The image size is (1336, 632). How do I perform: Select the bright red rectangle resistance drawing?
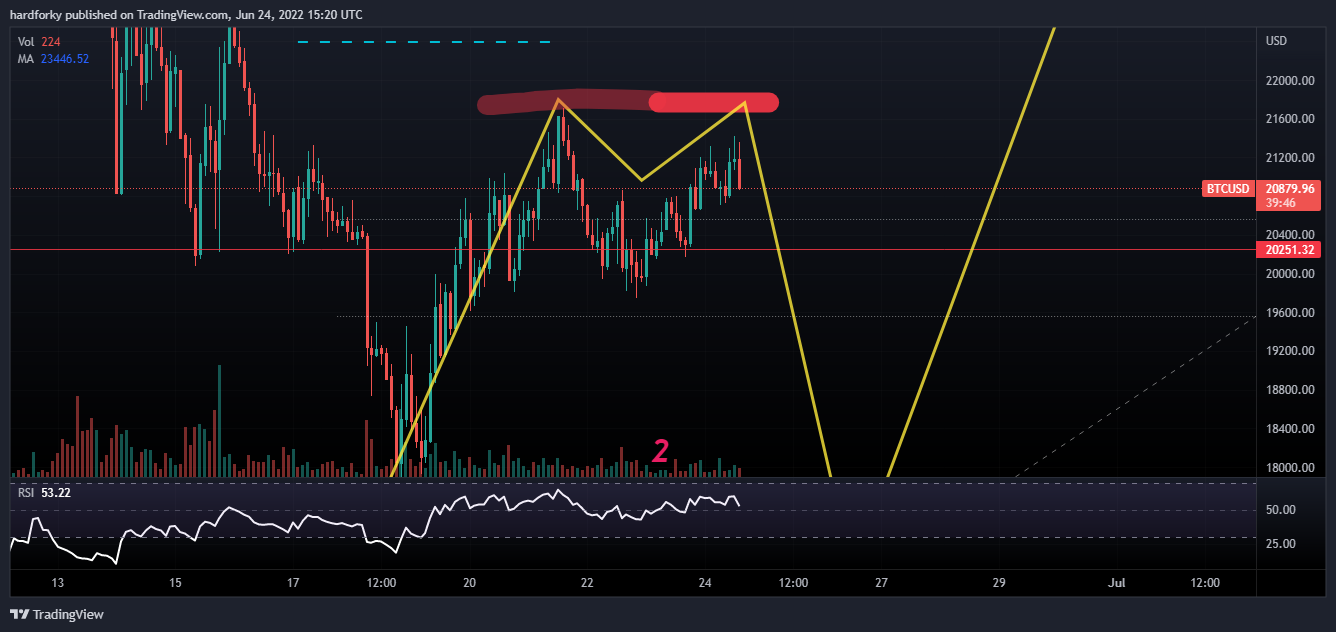pyautogui.click(x=714, y=101)
